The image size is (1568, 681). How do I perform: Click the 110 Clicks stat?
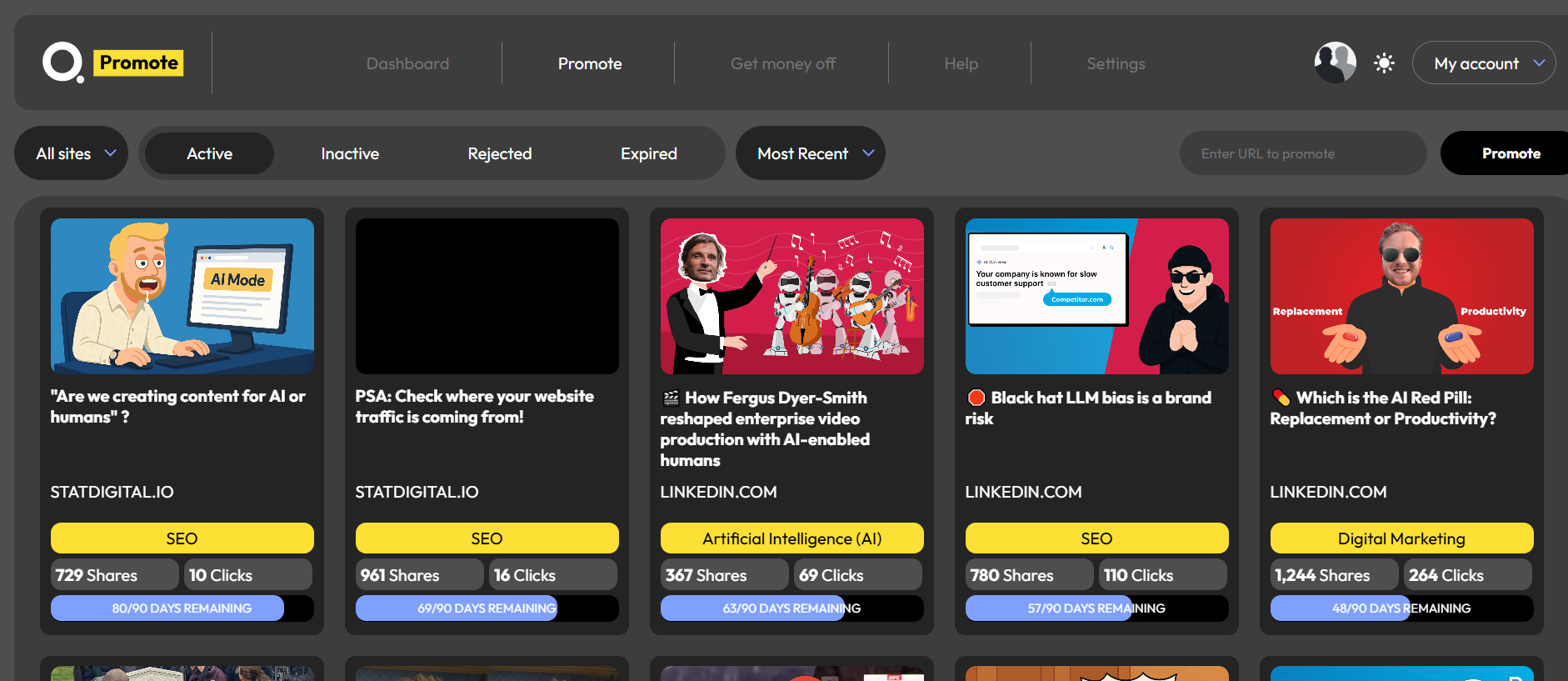point(1163,575)
